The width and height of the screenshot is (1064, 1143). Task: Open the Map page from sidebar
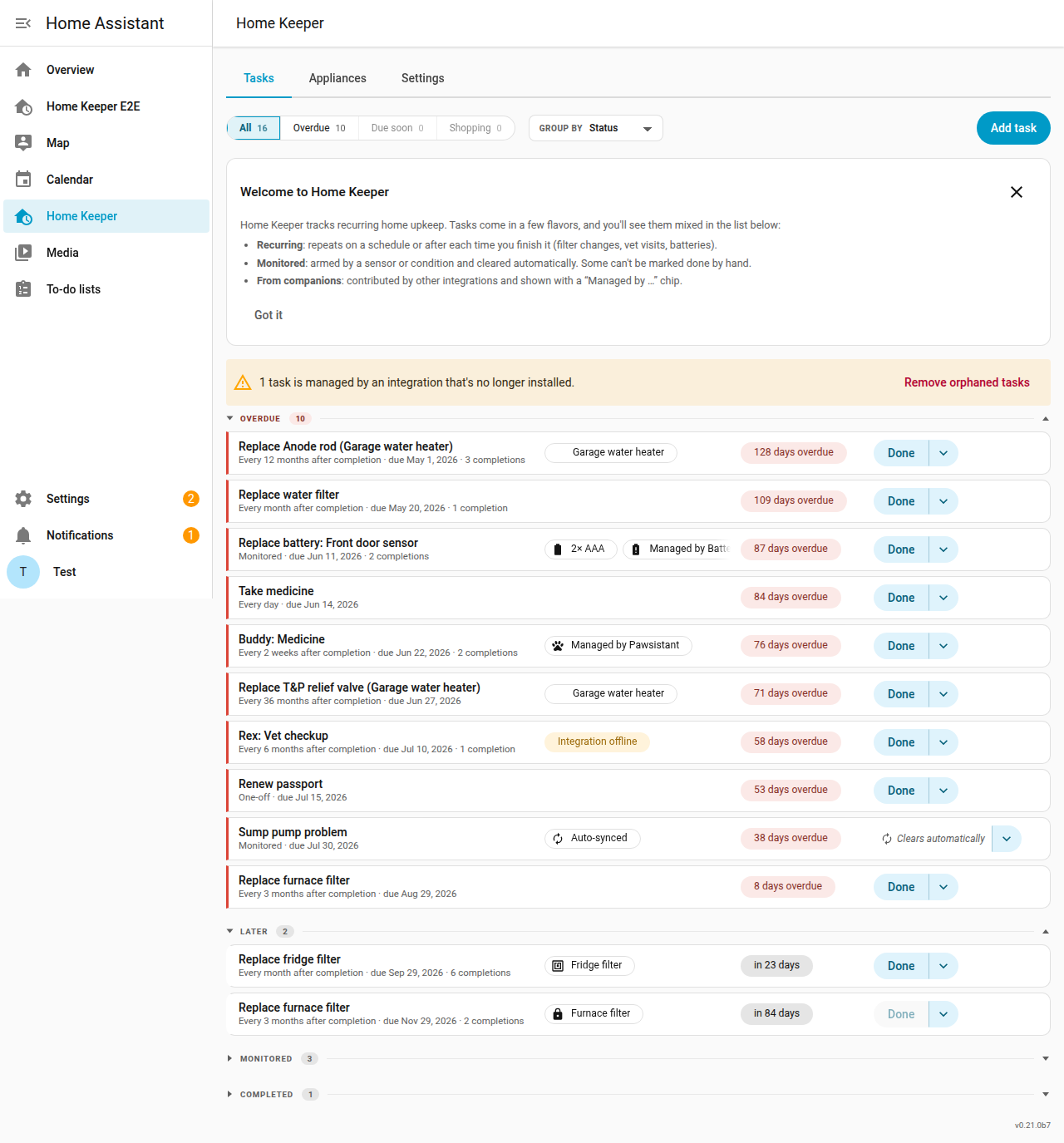106,143
